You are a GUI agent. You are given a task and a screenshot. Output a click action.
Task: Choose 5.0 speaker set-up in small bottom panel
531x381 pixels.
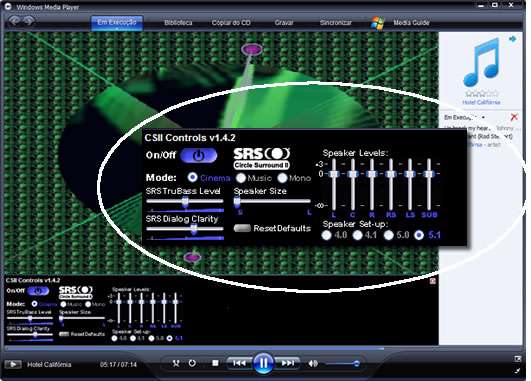[151, 338]
